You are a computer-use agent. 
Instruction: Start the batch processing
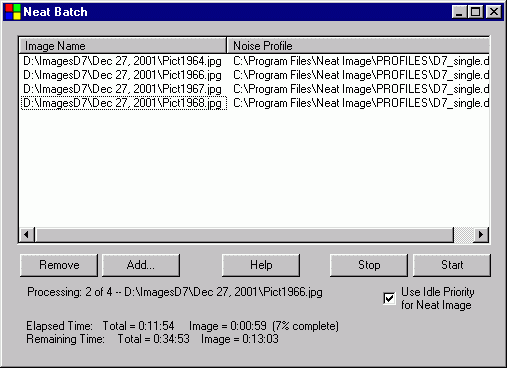452,265
